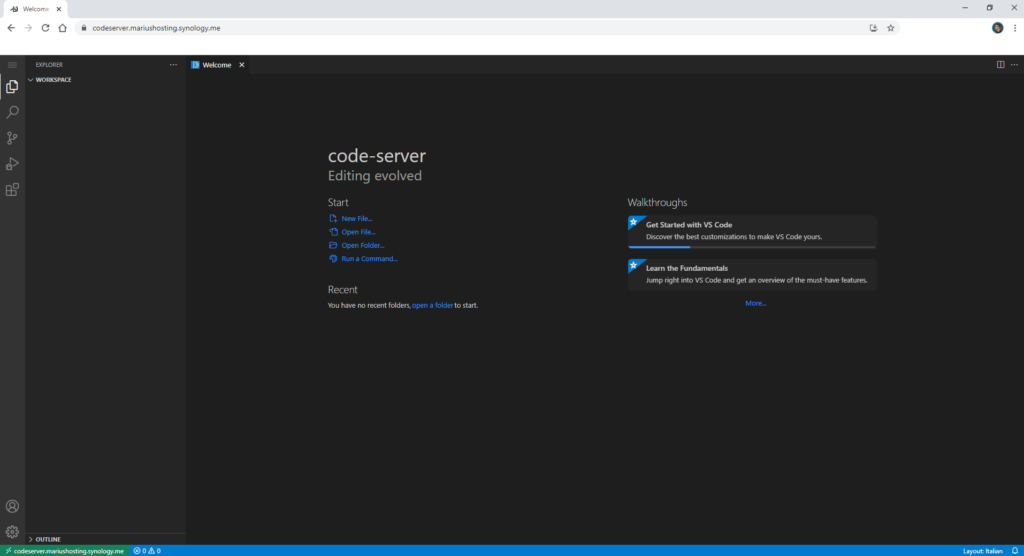This screenshot has height=556, width=1024.
Task: Open the Extensions view icon
Action: point(12,189)
